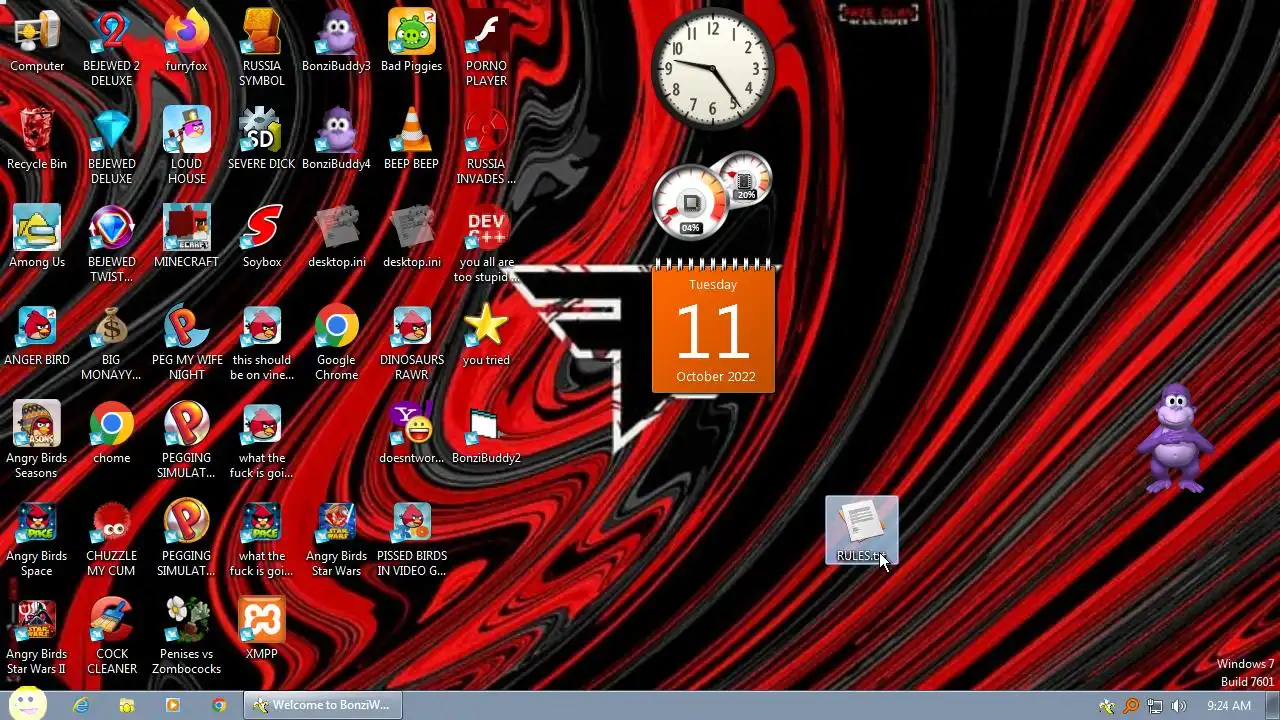Select the furryfox shortcut icon

tap(186, 41)
